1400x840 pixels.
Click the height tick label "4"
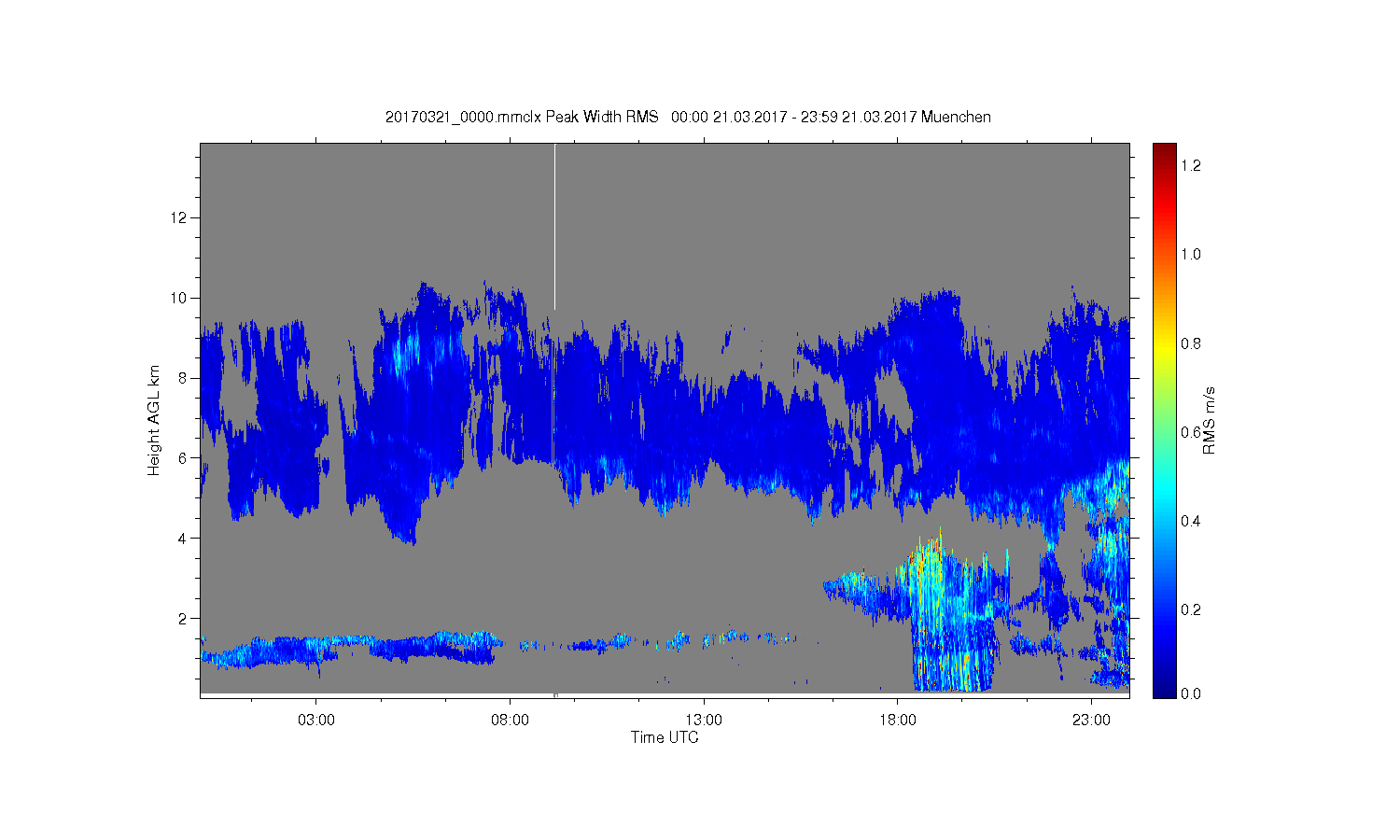(x=184, y=538)
